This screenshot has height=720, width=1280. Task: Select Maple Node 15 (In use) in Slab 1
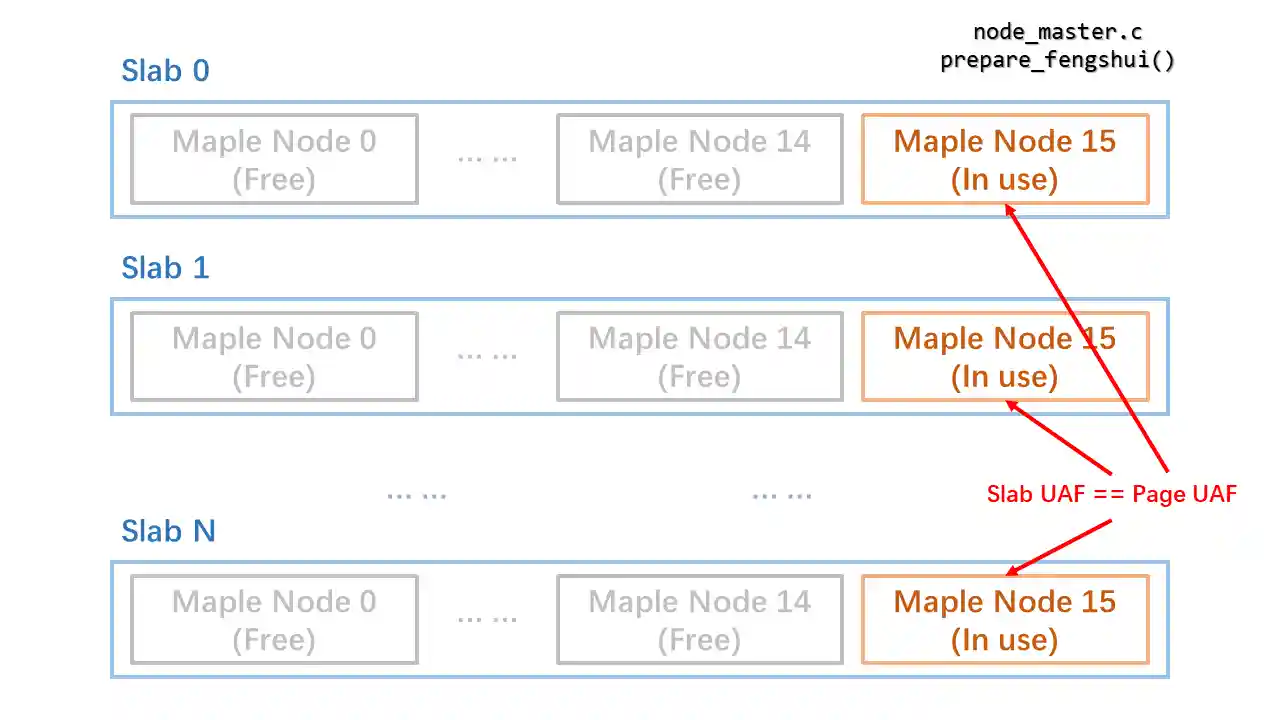pos(1004,356)
